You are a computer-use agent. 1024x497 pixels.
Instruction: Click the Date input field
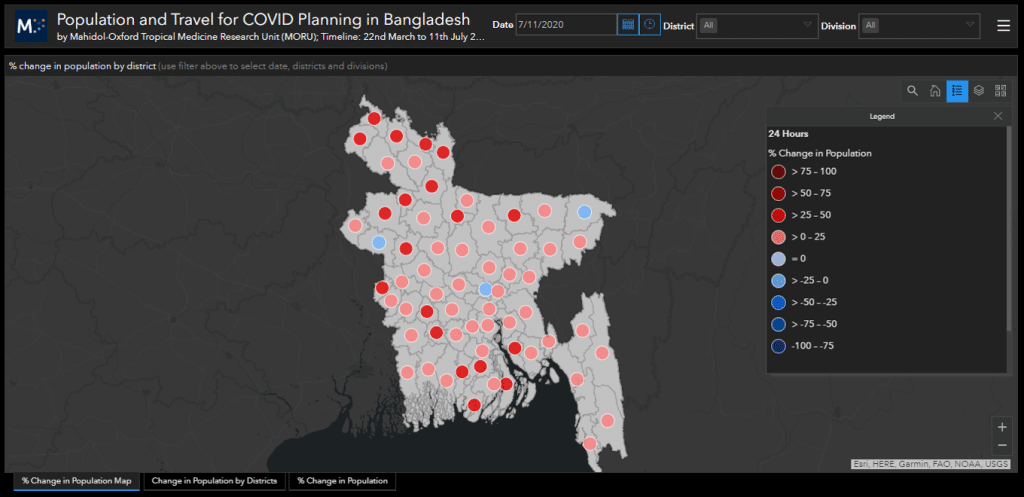(566, 25)
